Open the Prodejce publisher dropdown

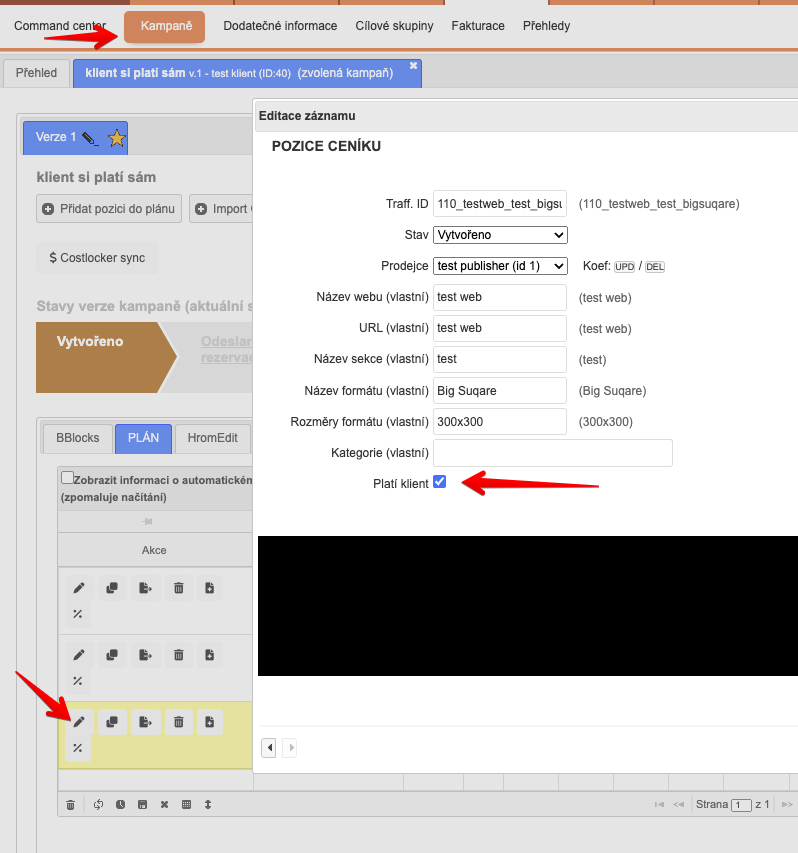click(x=500, y=266)
